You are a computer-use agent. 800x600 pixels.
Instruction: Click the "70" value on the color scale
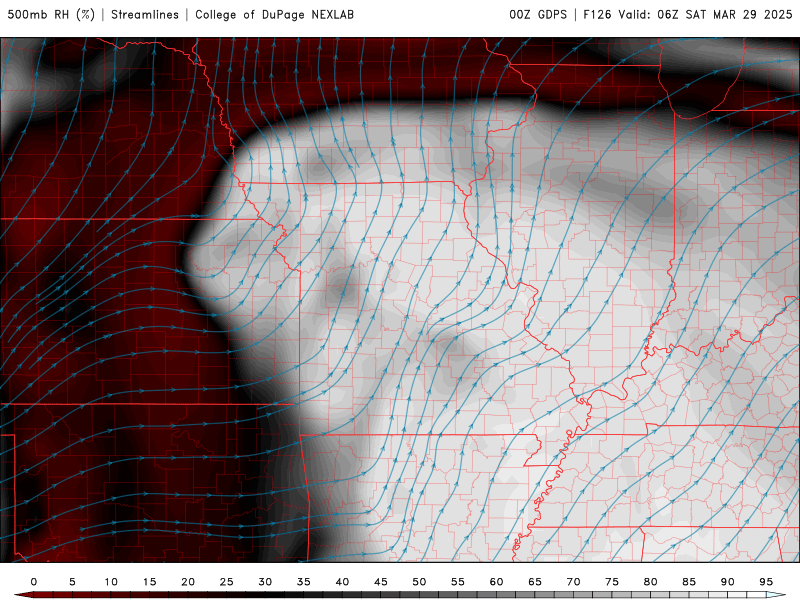tap(573, 582)
